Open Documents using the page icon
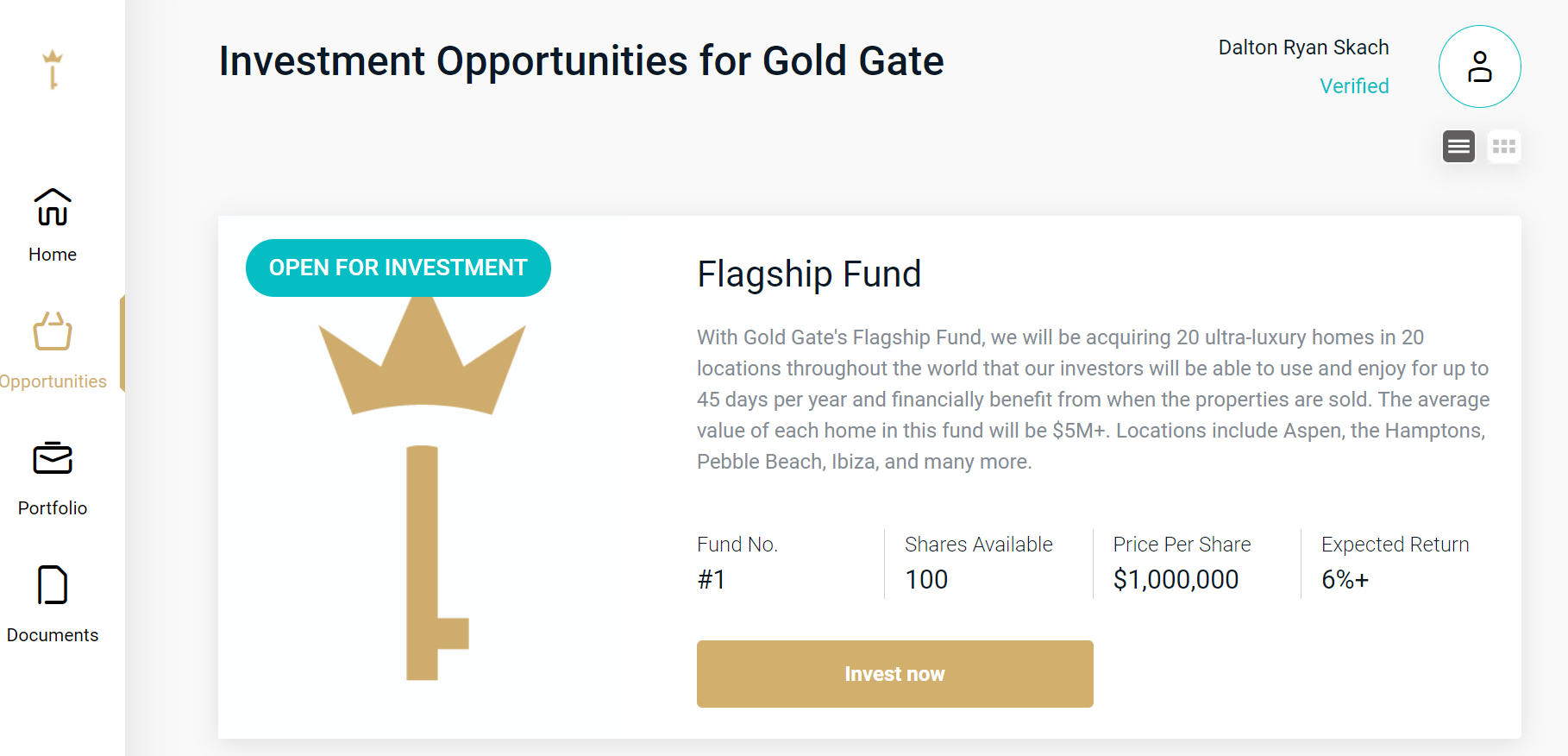Screen dimensions: 1568x756 53,585
